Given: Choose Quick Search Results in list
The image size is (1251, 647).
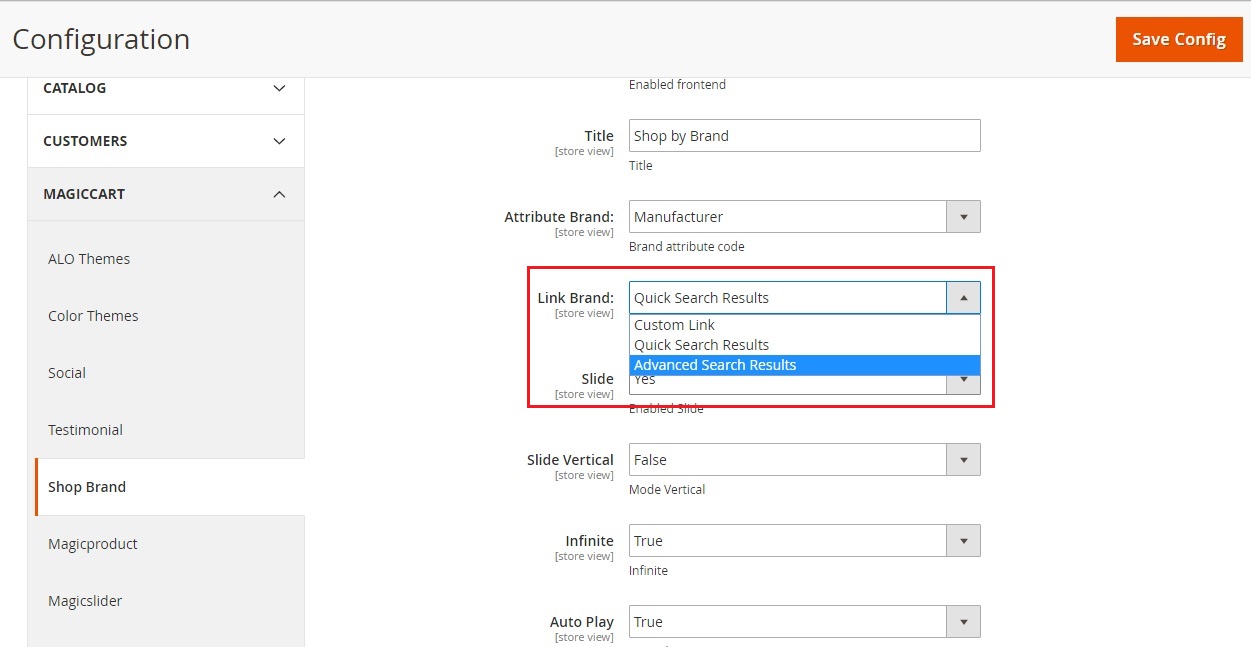Looking at the screenshot, I should click(x=702, y=345).
